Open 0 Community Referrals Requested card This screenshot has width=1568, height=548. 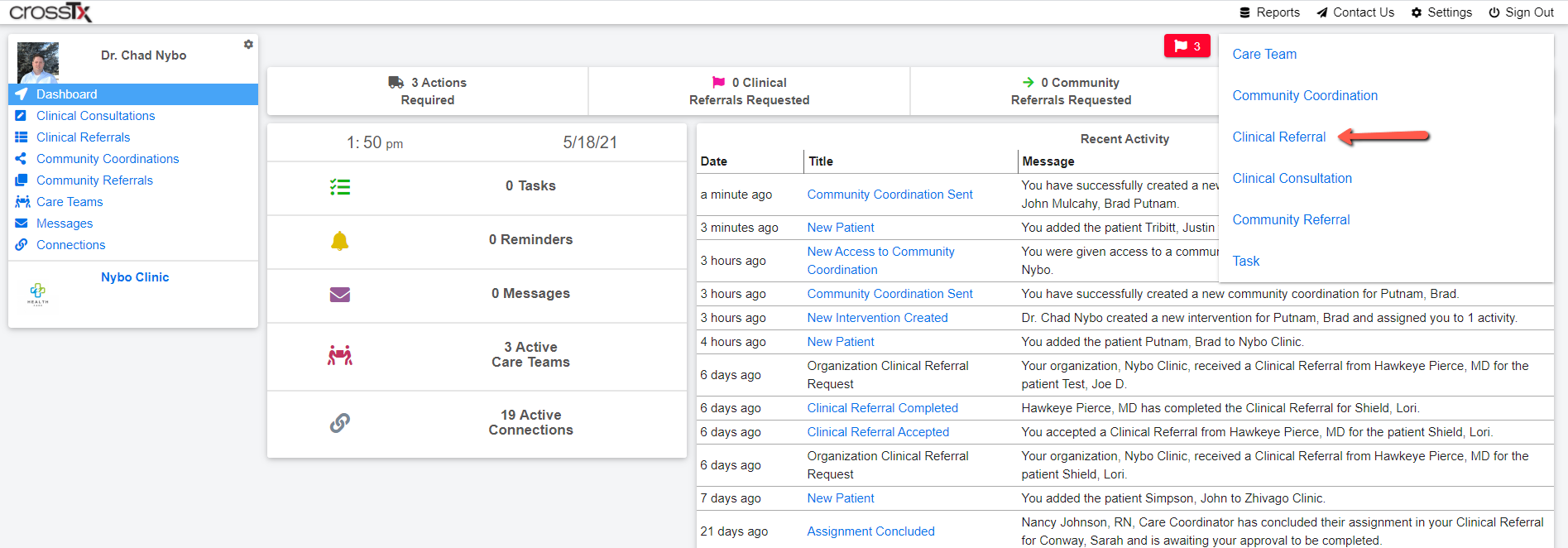coord(1071,91)
